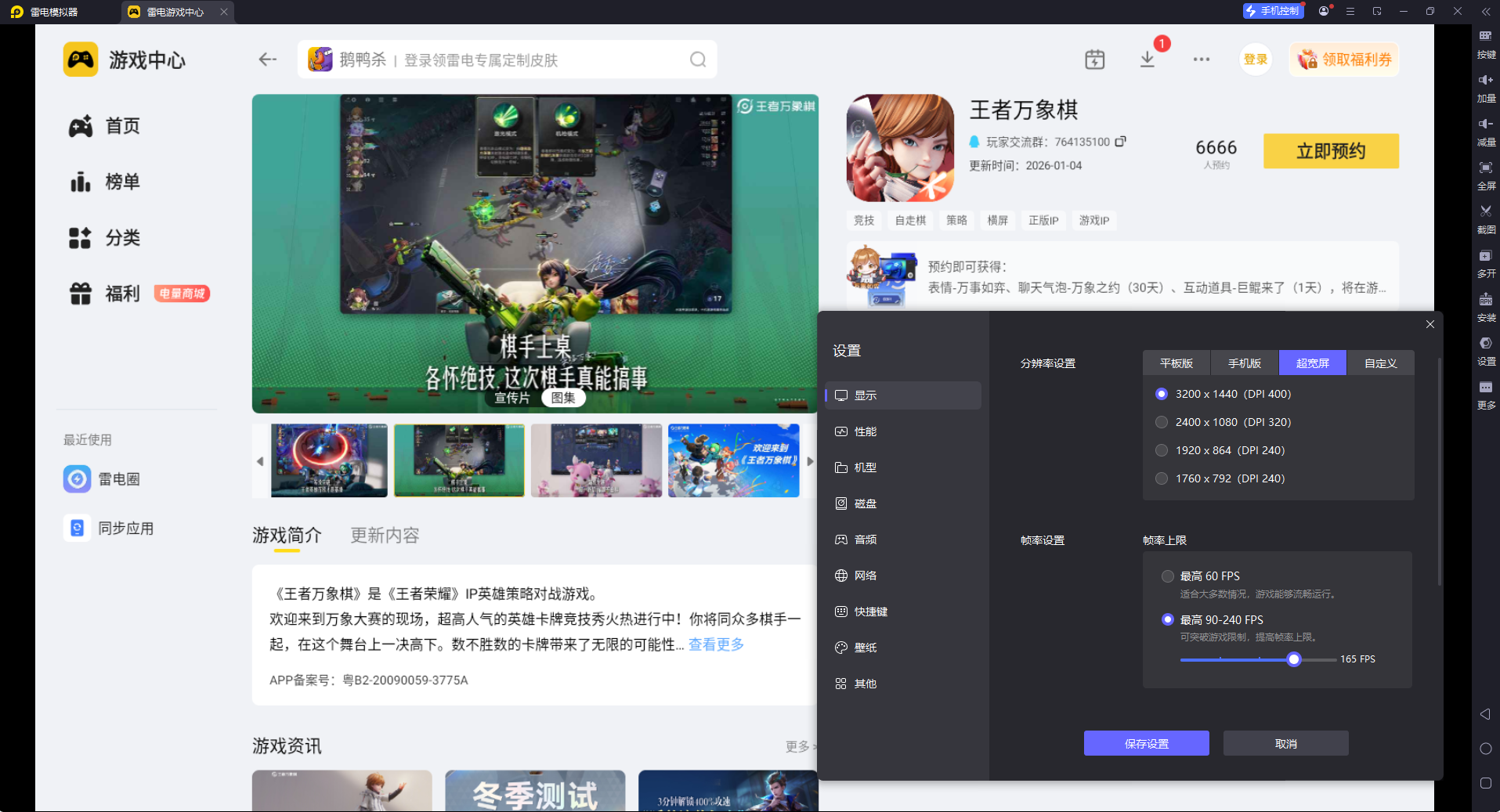Click 取消 to cancel settings
Screen dimensions: 1500x812
pyautogui.click(x=1286, y=743)
